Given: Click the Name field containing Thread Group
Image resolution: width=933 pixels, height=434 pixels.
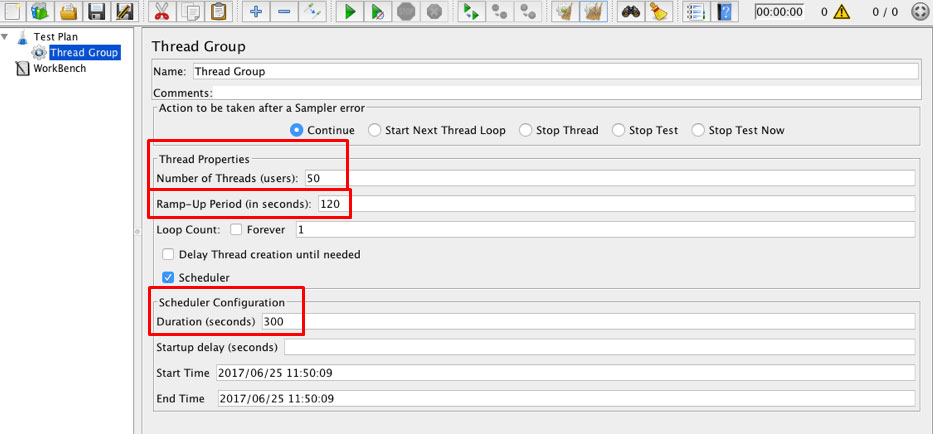Looking at the screenshot, I should [555, 71].
